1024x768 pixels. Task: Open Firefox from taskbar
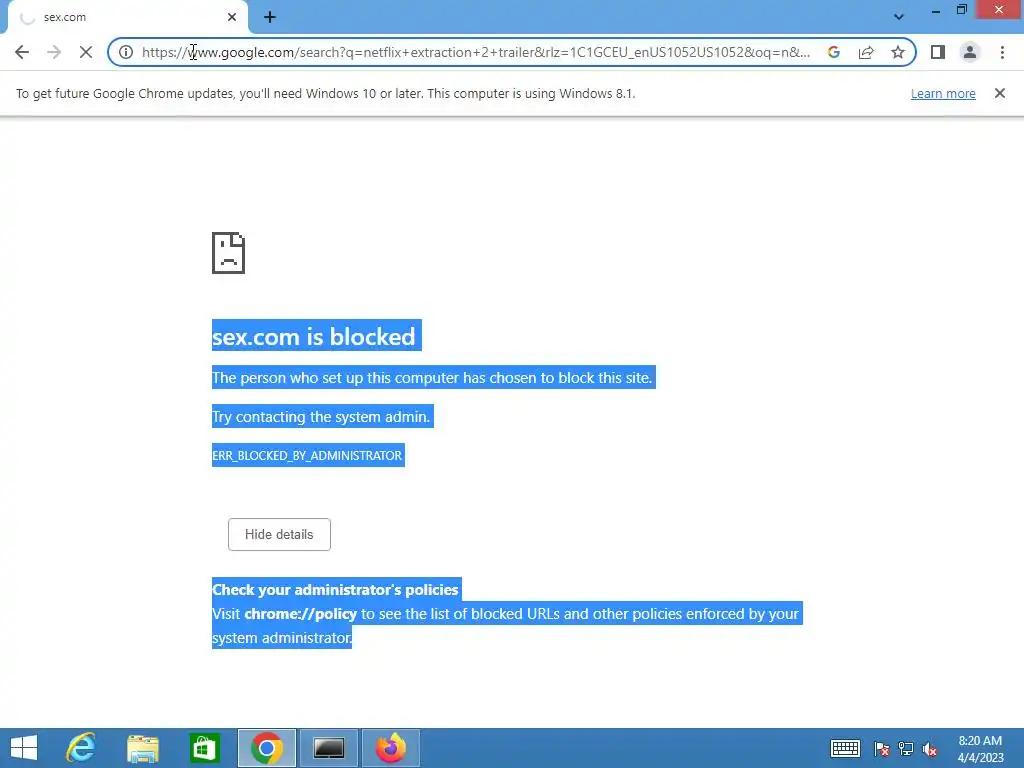[x=391, y=748]
